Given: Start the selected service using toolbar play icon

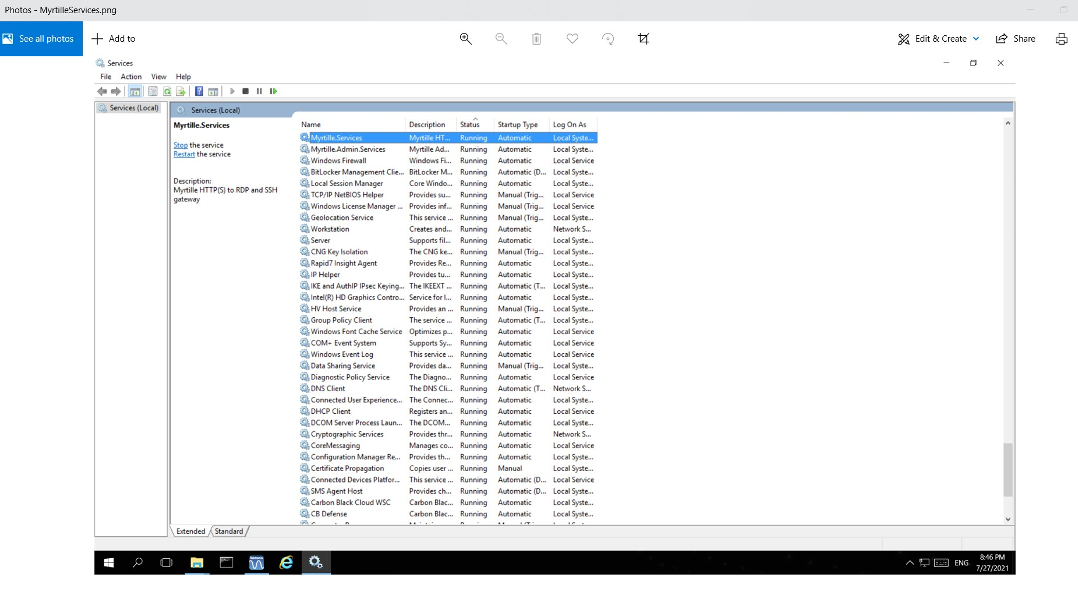Looking at the screenshot, I should pos(232,91).
